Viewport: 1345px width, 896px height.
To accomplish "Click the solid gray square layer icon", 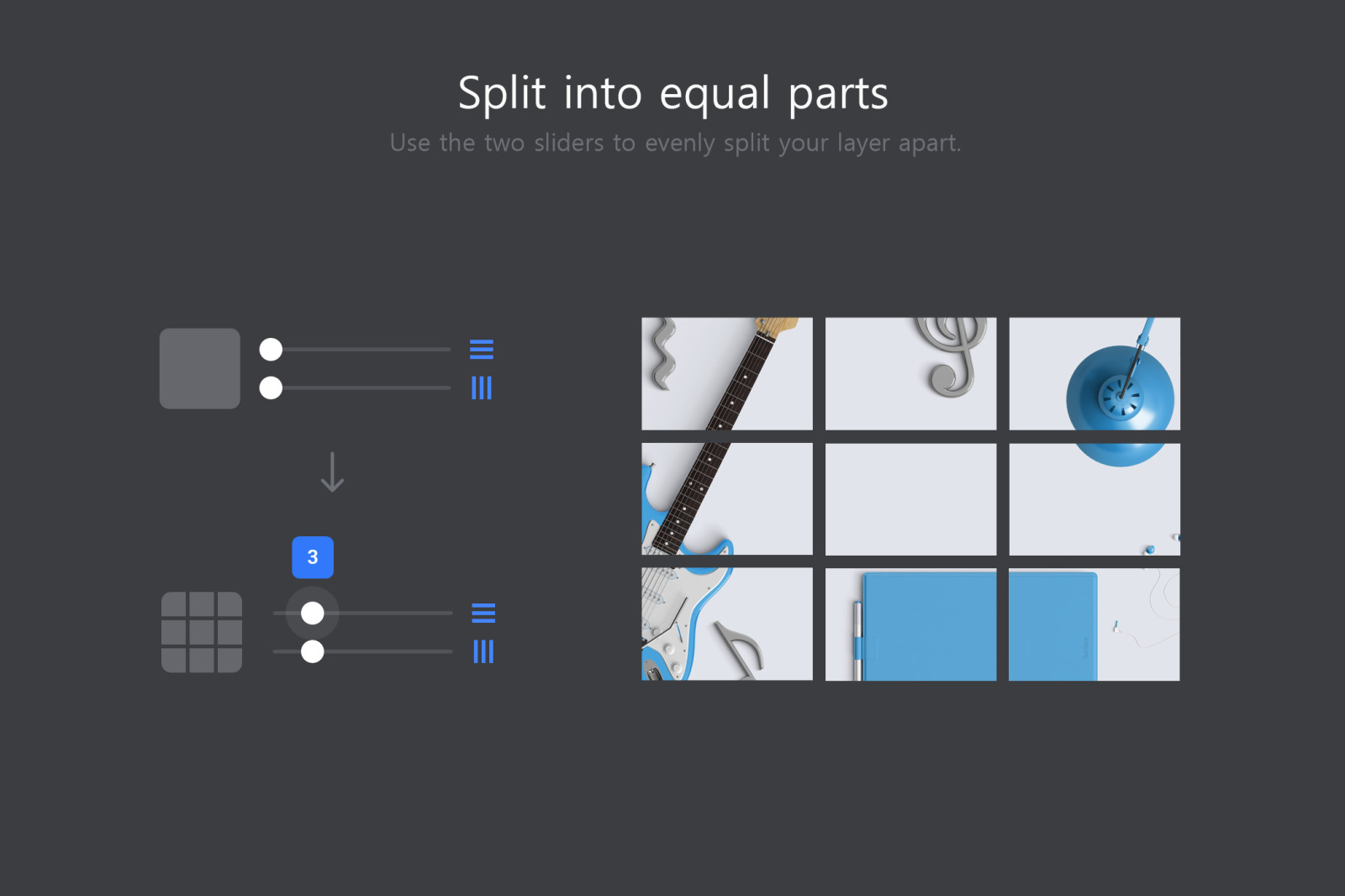I will click(x=200, y=368).
